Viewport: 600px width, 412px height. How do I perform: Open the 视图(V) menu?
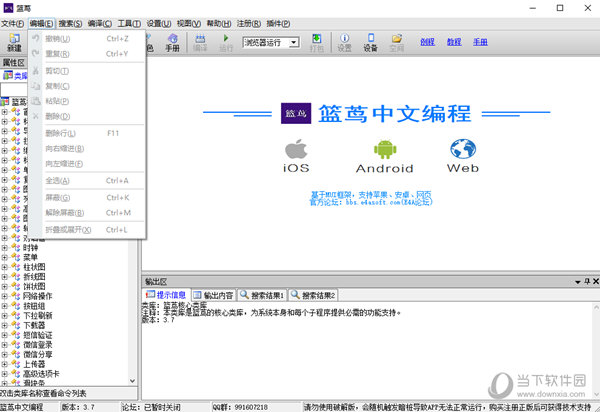click(189, 24)
